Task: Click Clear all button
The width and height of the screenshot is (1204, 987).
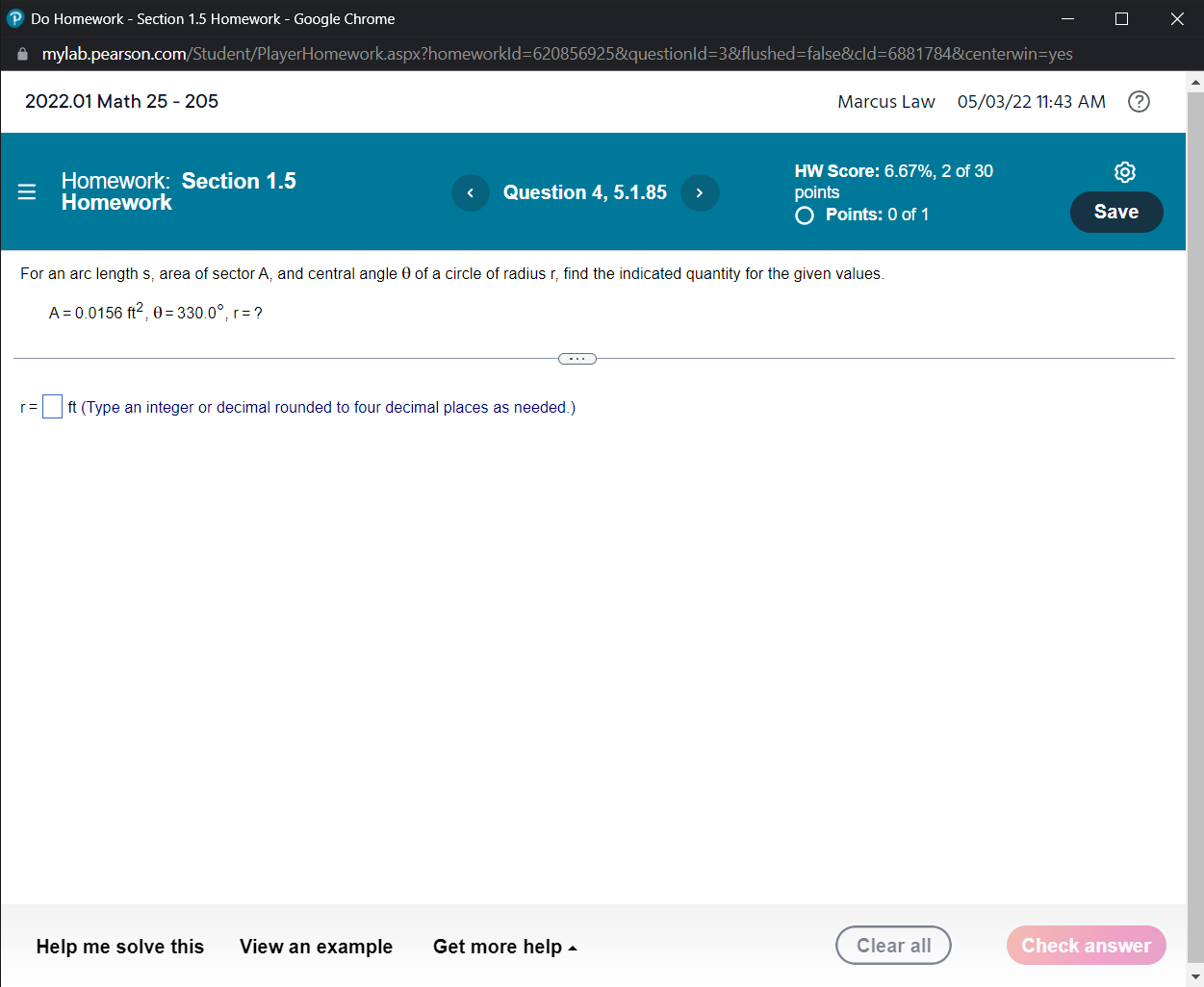Action: coord(893,946)
